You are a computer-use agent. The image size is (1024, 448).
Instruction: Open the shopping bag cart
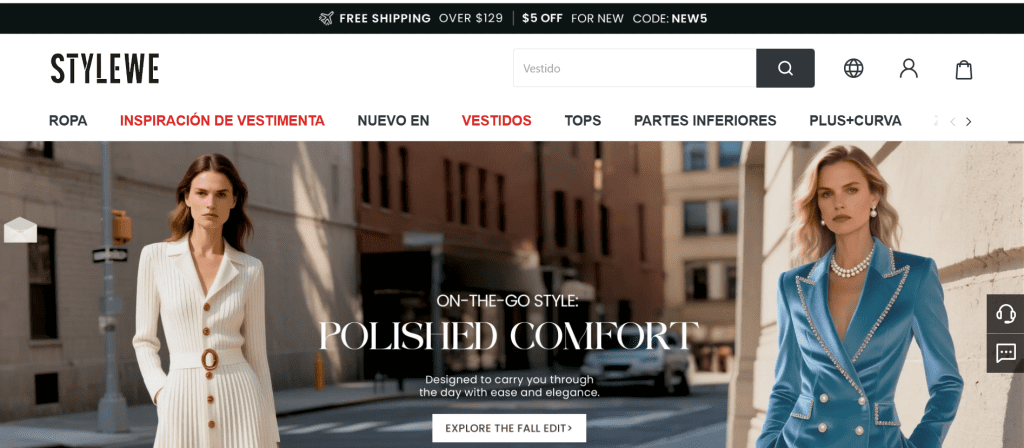964,69
